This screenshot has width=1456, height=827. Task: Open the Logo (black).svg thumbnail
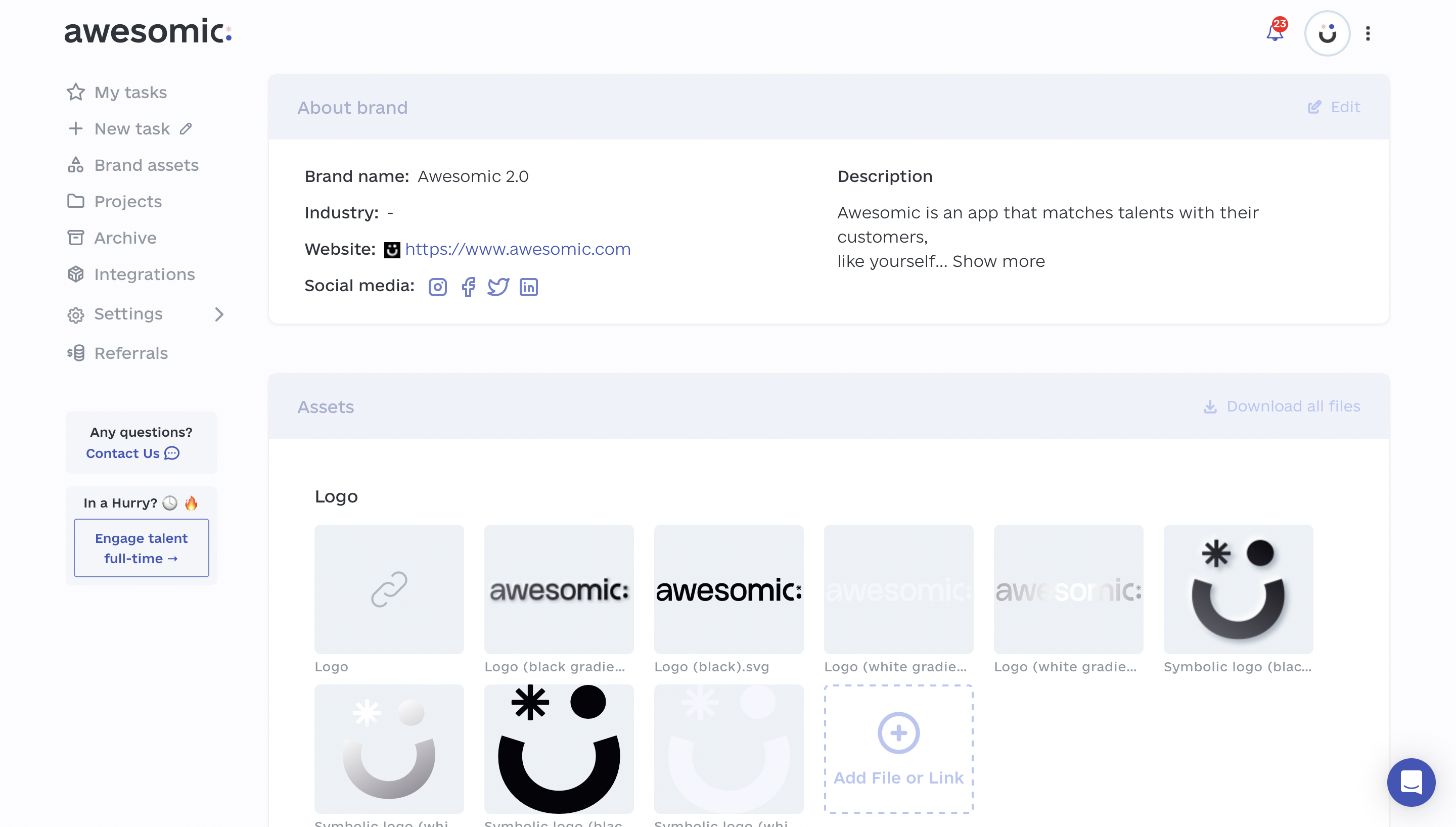(x=729, y=589)
